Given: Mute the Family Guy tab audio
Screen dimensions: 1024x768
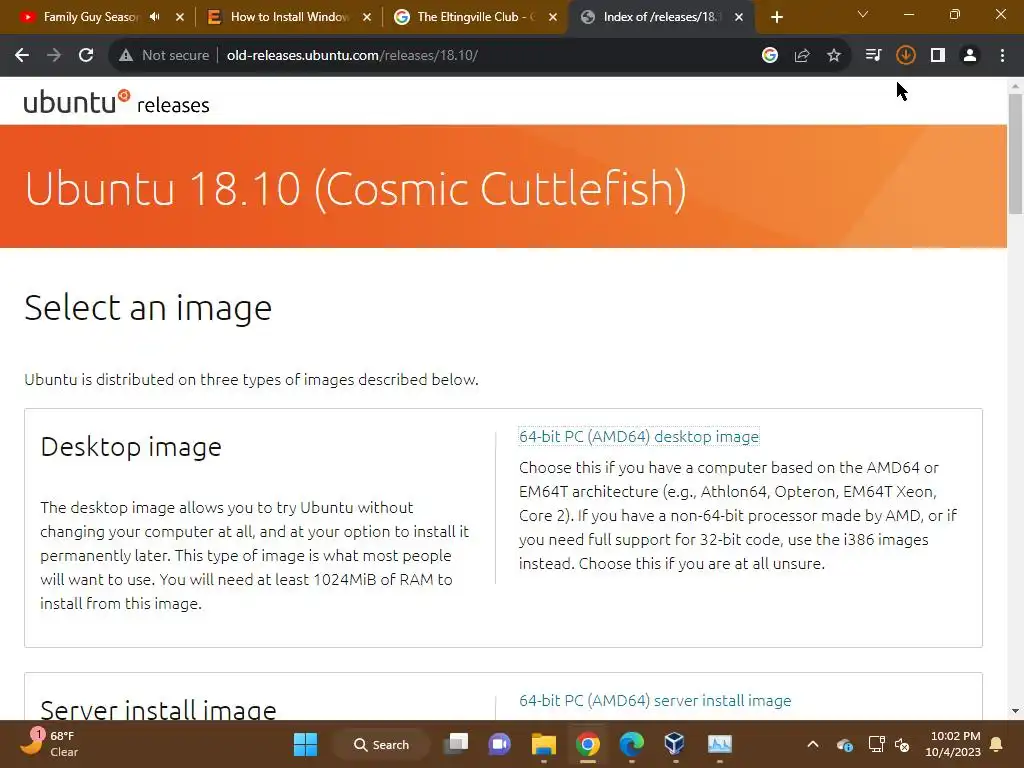Looking at the screenshot, I should (x=155, y=17).
